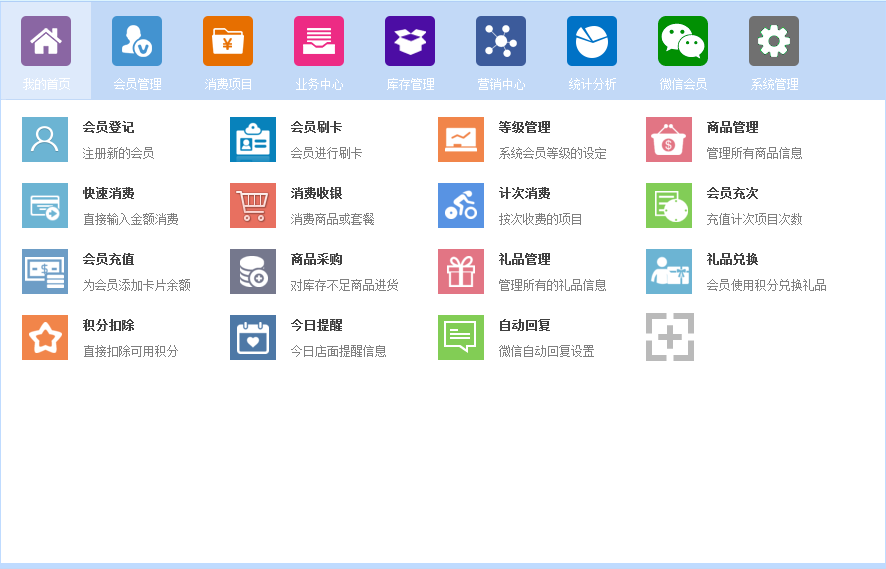Open the 等级管理 title link

tap(524, 128)
